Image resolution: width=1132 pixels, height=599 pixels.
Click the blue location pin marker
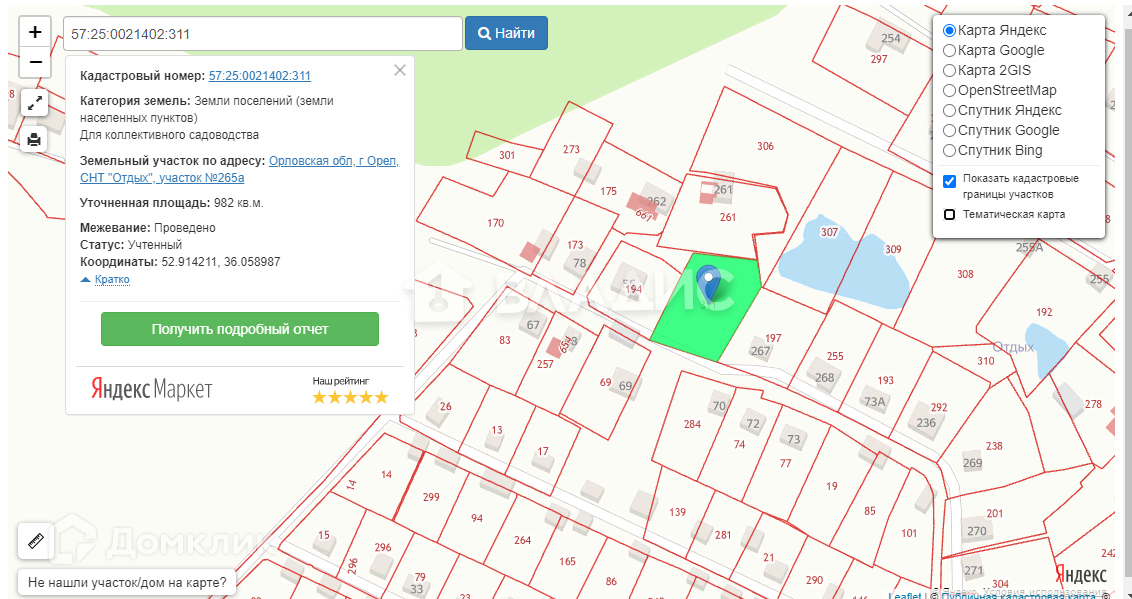710,283
